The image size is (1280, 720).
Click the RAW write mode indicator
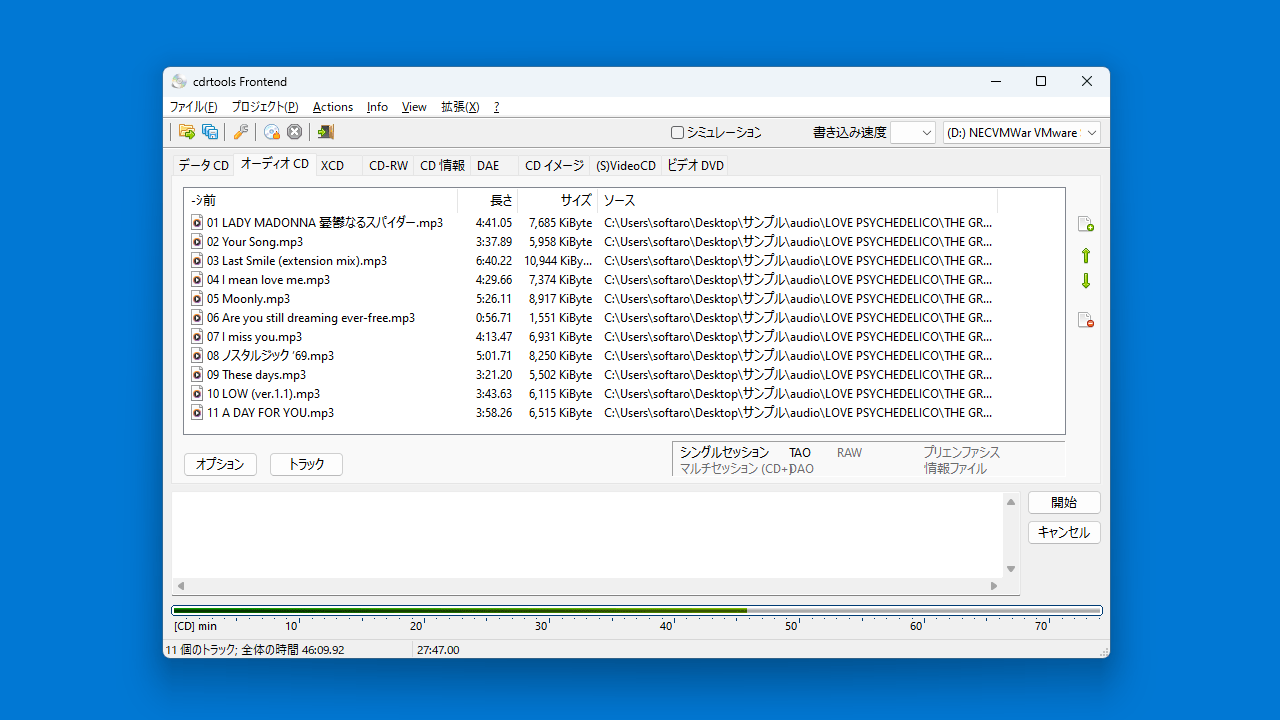click(849, 453)
